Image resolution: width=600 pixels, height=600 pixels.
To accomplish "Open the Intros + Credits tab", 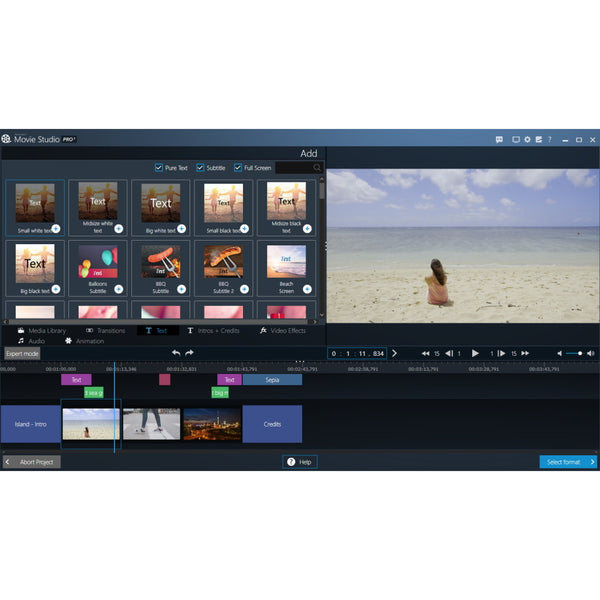I will point(213,331).
